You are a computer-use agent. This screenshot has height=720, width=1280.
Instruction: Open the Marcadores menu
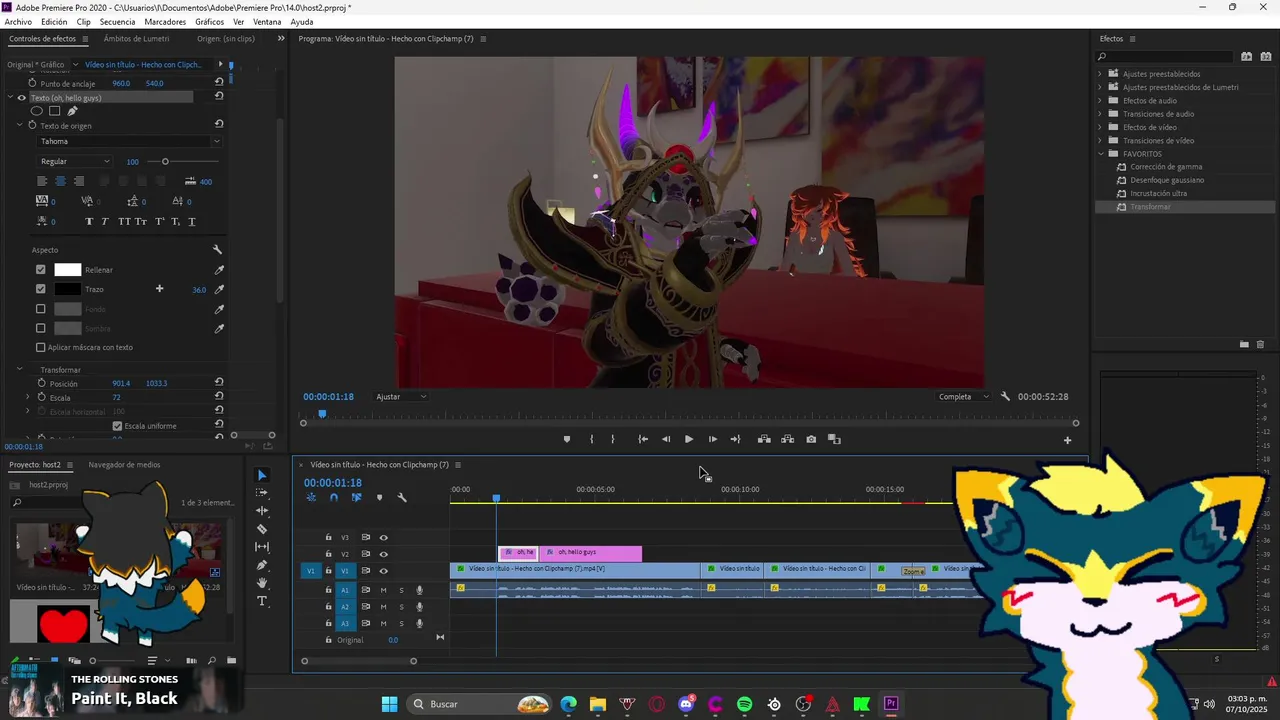[x=165, y=22]
